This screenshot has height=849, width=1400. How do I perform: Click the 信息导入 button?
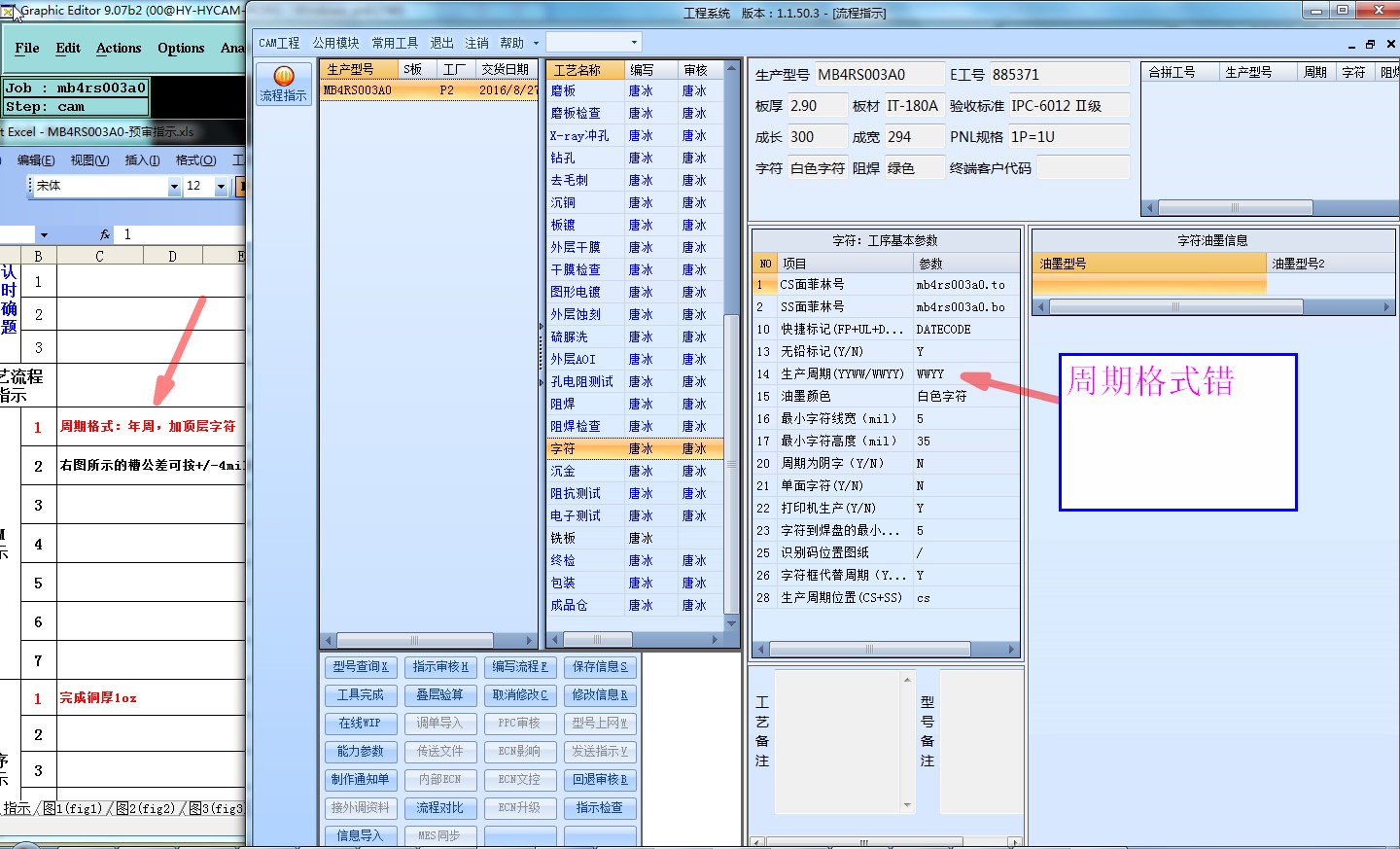pos(360,836)
